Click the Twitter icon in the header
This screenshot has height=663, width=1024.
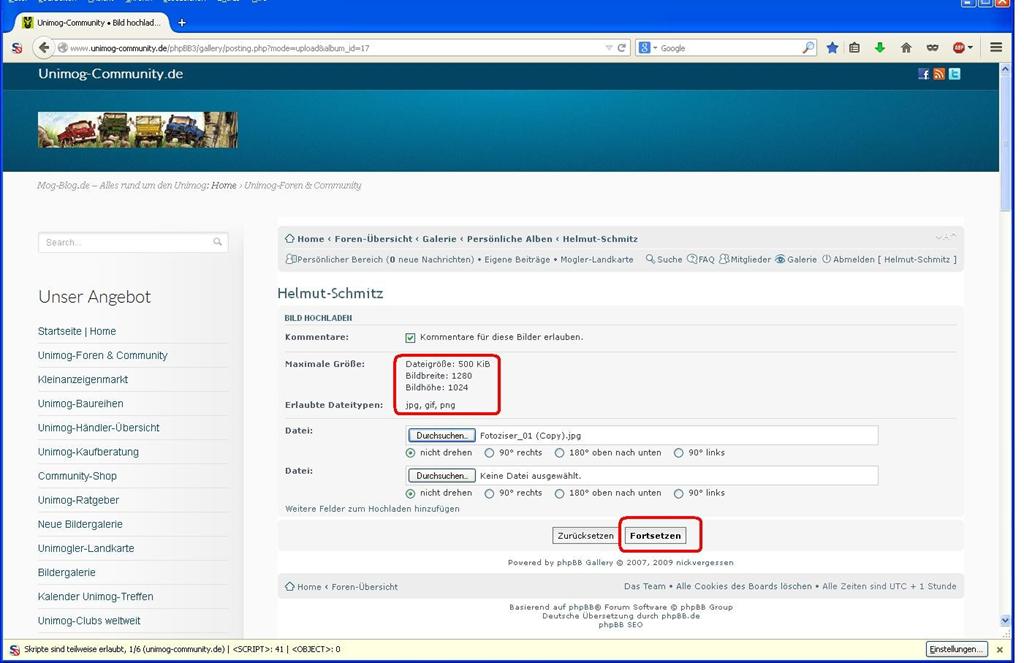(955, 74)
